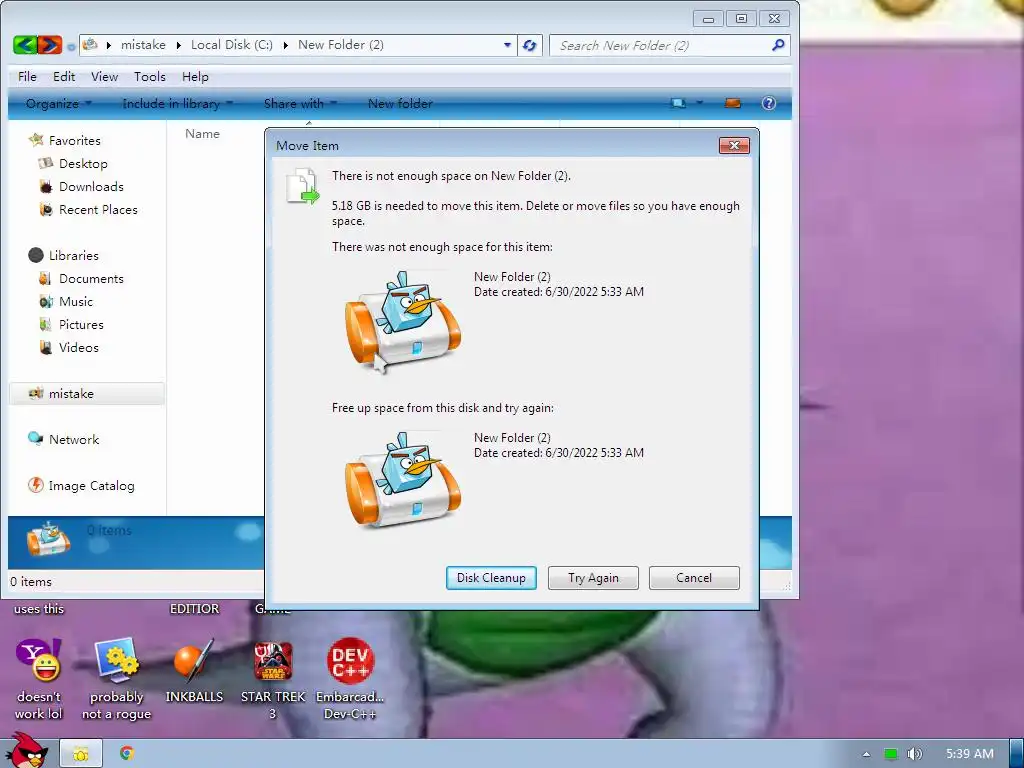Select Favorites in the navigation pane

[x=74, y=140]
